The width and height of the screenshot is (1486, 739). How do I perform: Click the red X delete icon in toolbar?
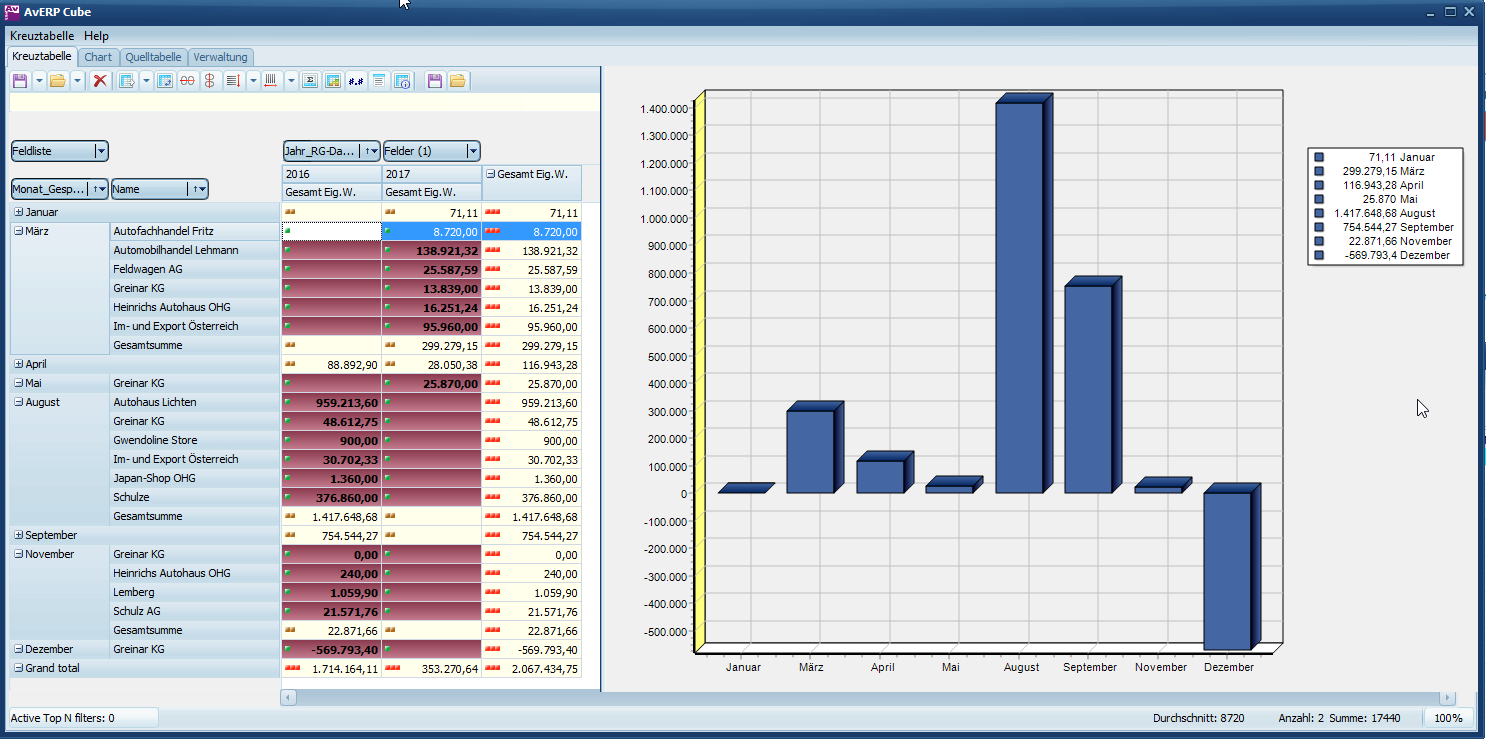tap(100, 81)
